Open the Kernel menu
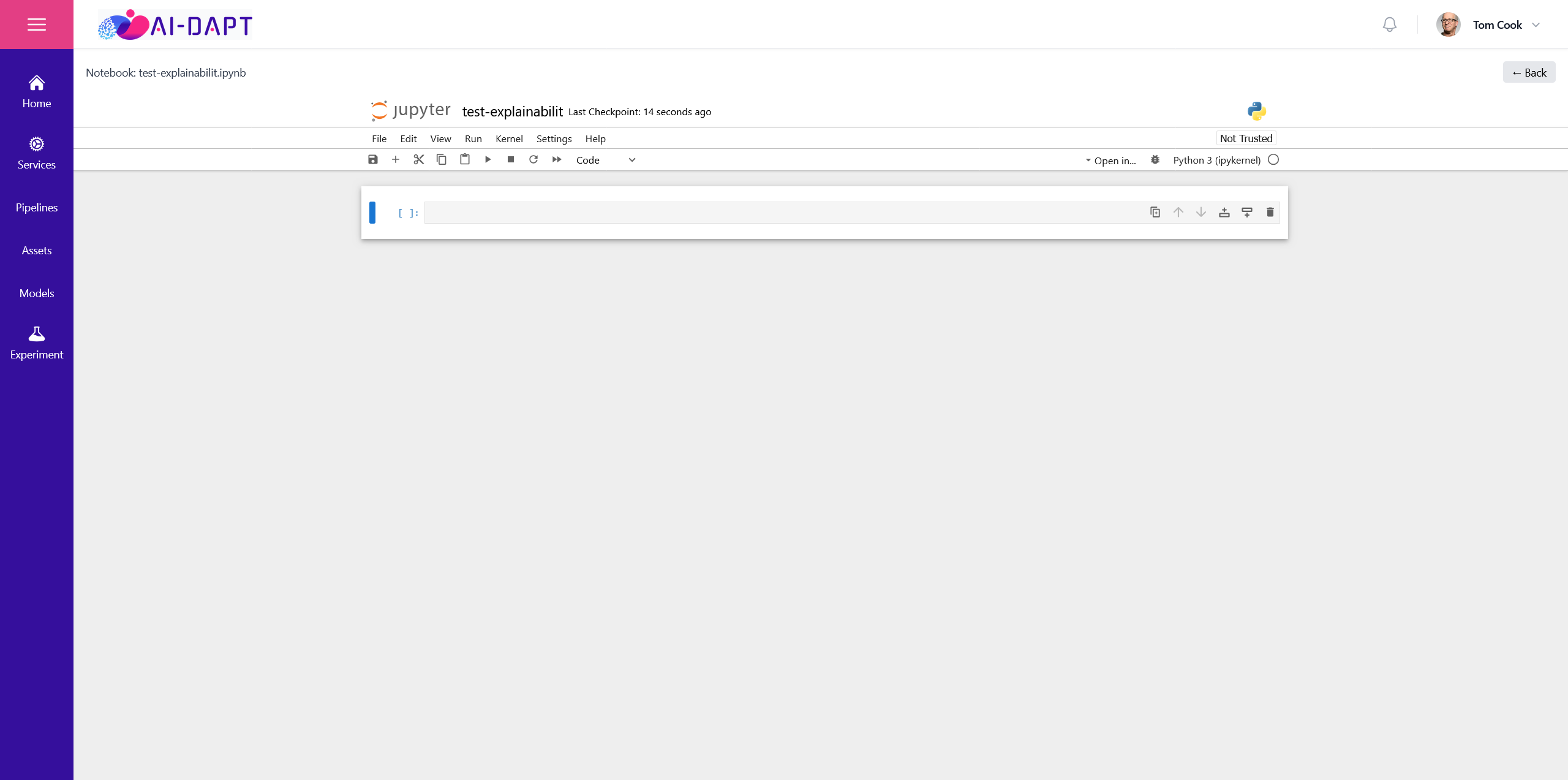The width and height of the screenshot is (1568, 780). click(509, 138)
